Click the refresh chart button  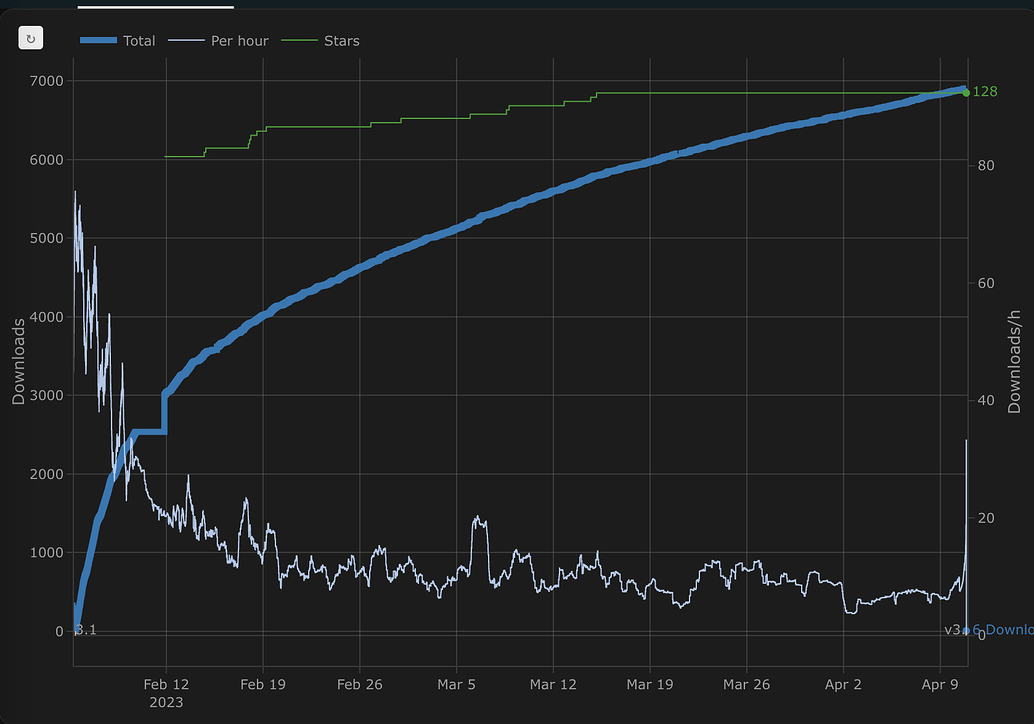(x=30, y=39)
